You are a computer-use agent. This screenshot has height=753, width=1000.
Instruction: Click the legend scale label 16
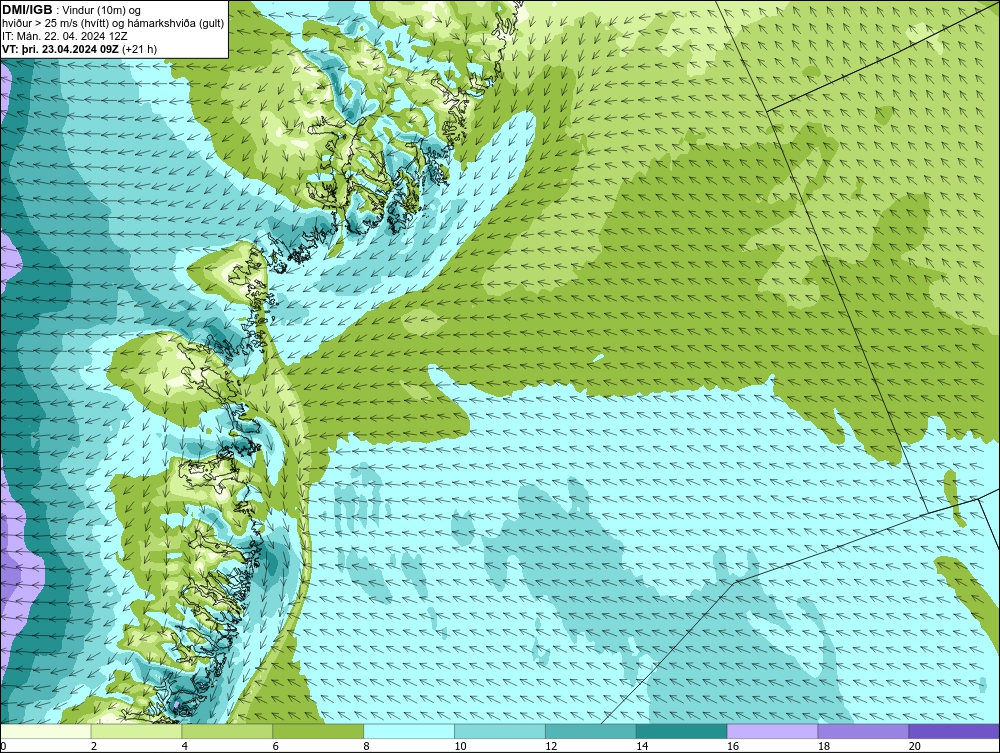tap(733, 746)
